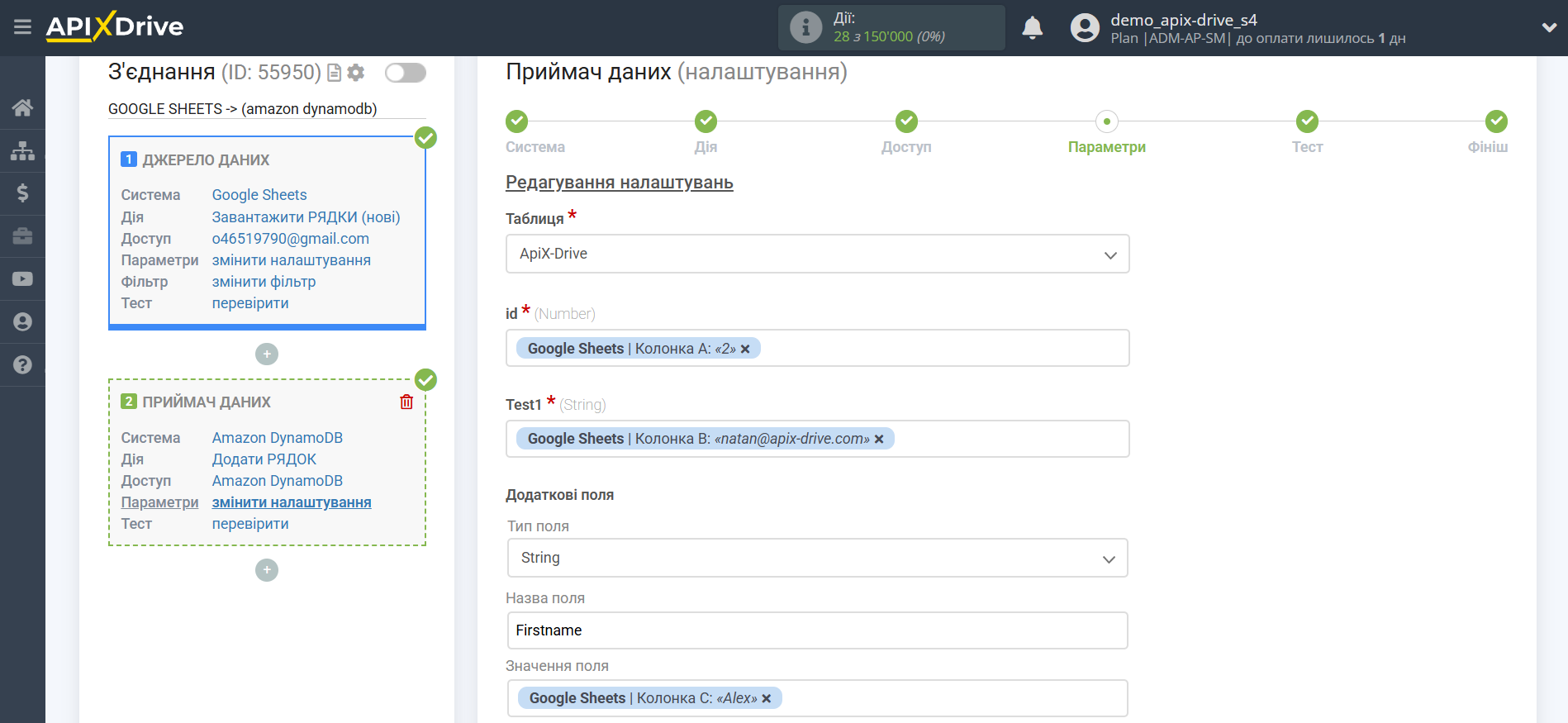Screen dimensions: 1568x723
Task: Click the notifications bell icon
Action: (x=1032, y=28)
